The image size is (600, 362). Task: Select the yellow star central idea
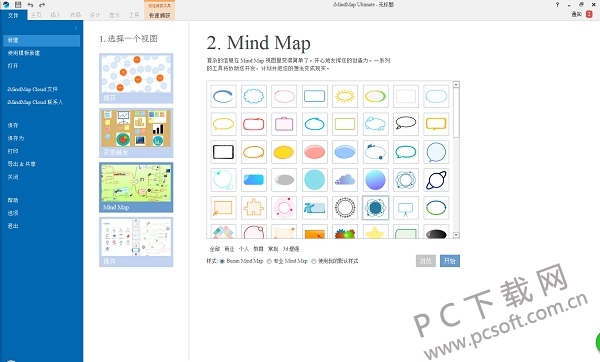click(375, 232)
